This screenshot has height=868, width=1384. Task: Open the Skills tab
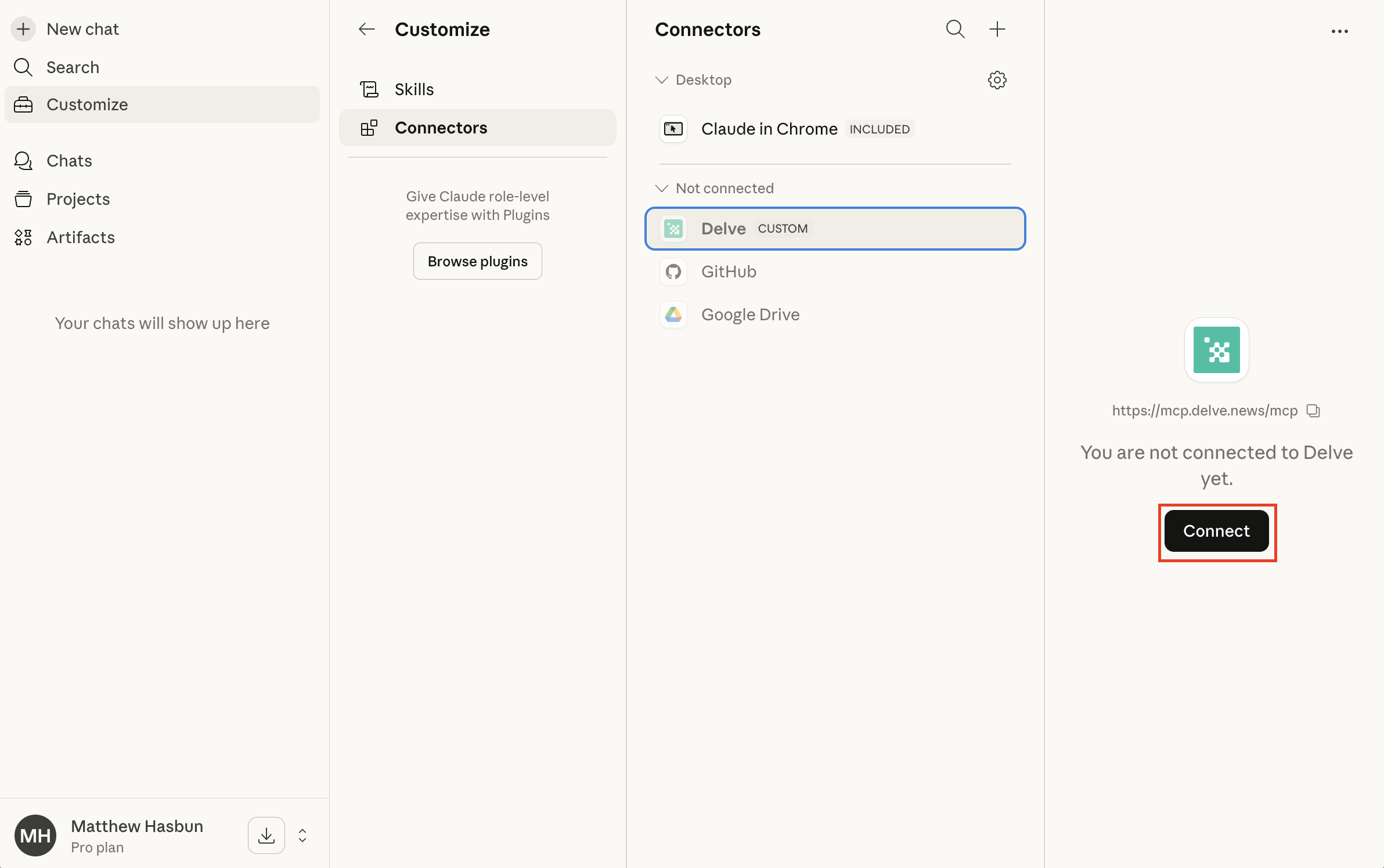414,89
